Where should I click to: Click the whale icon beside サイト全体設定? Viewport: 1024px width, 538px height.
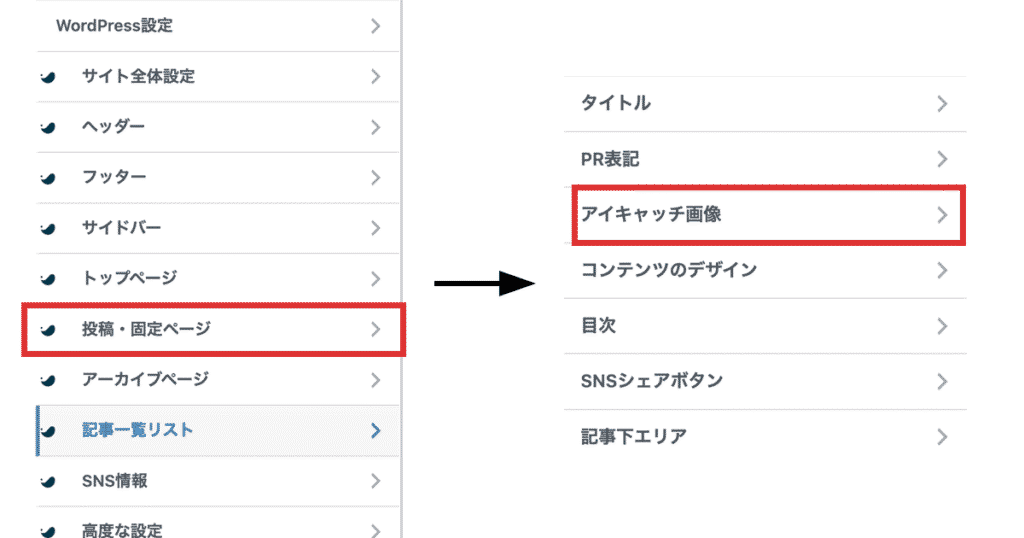(46, 77)
